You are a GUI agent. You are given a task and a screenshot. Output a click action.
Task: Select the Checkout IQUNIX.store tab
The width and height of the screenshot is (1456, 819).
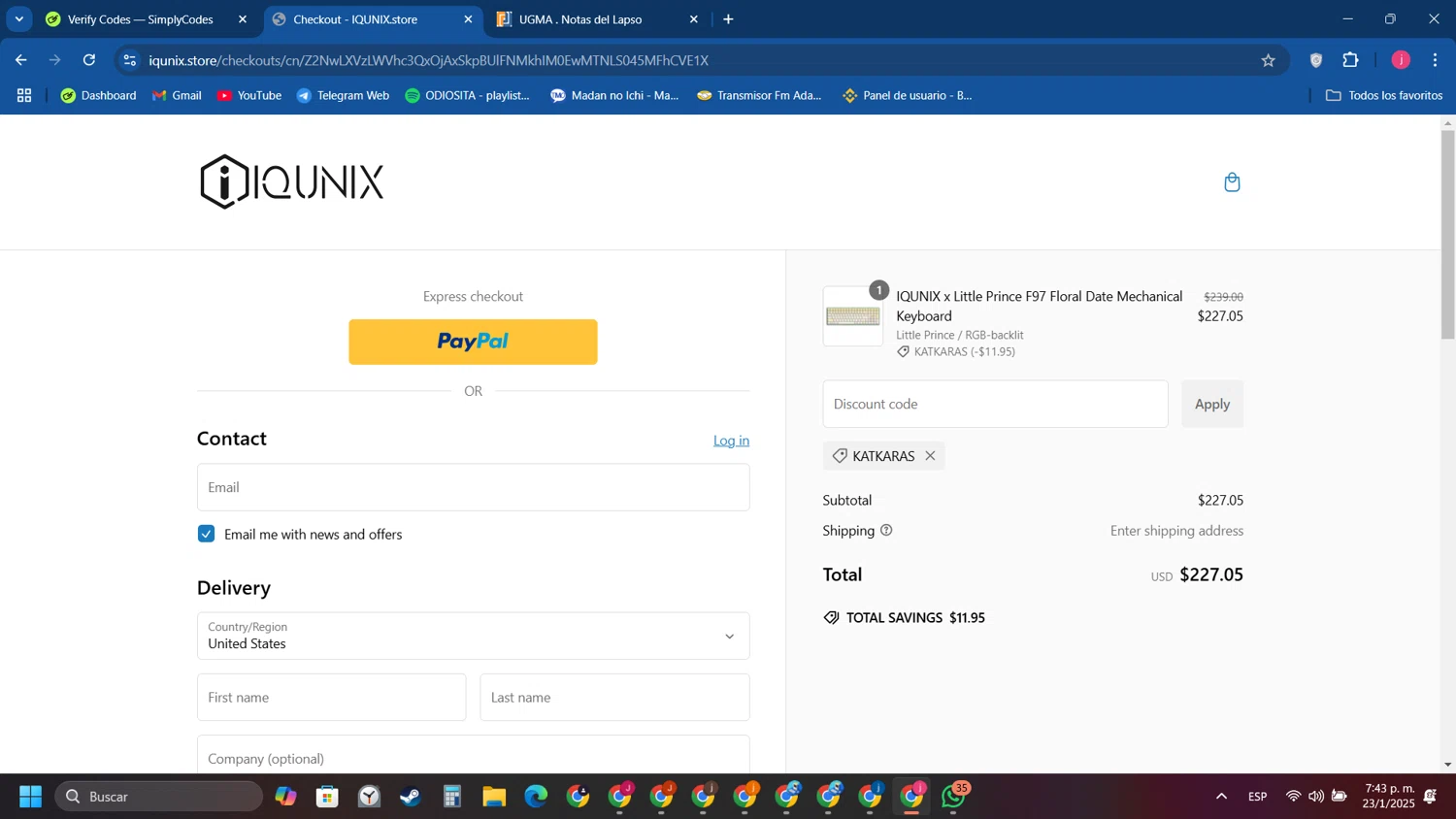[356, 19]
